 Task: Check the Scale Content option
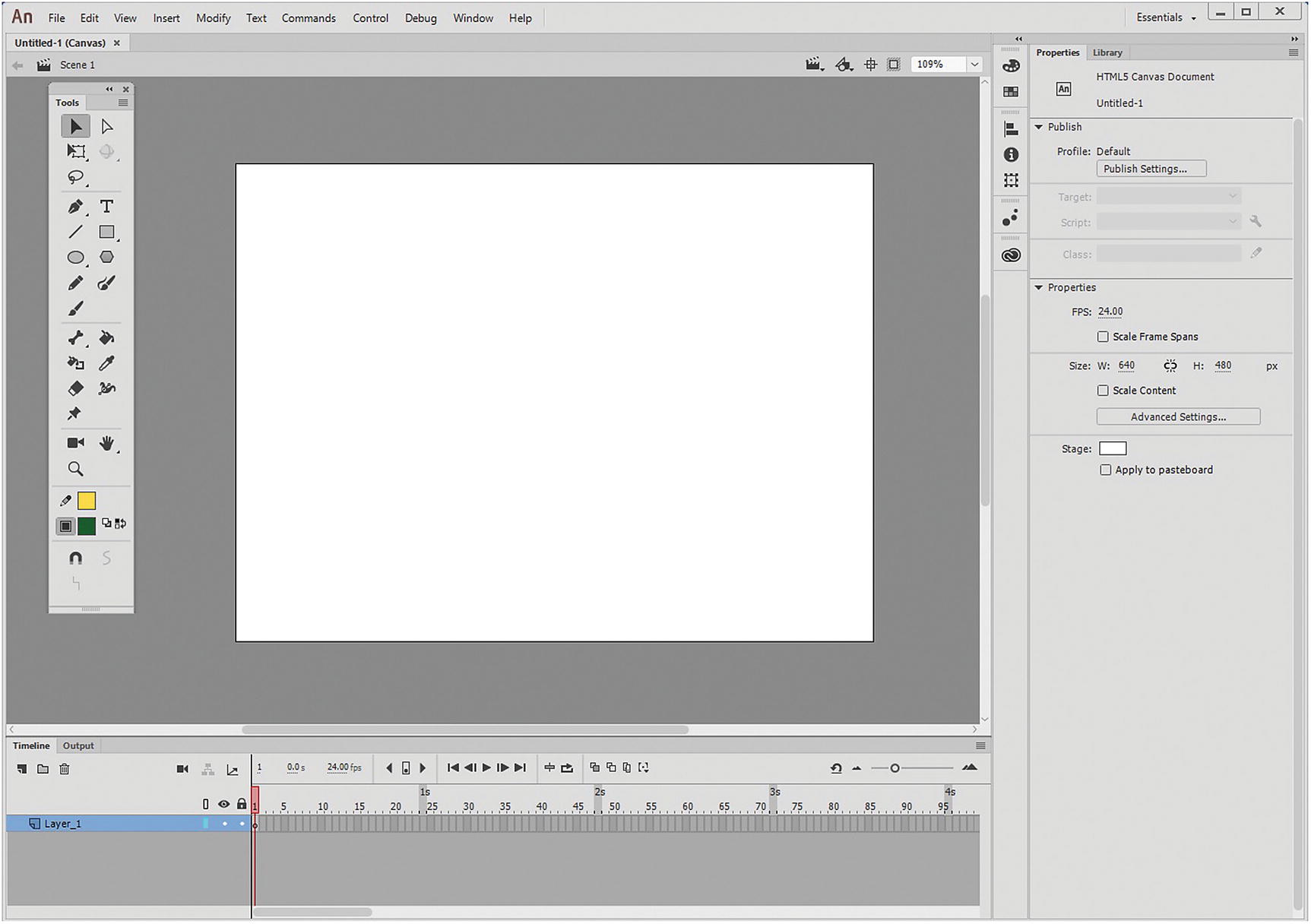pyautogui.click(x=1103, y=391)
